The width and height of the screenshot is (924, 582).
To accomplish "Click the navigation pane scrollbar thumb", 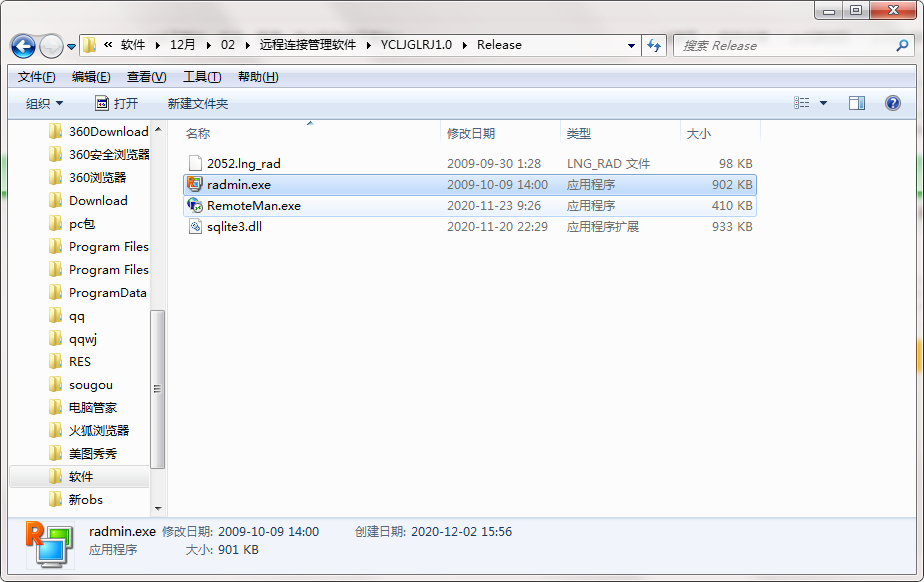I will (x=157, y=389).
